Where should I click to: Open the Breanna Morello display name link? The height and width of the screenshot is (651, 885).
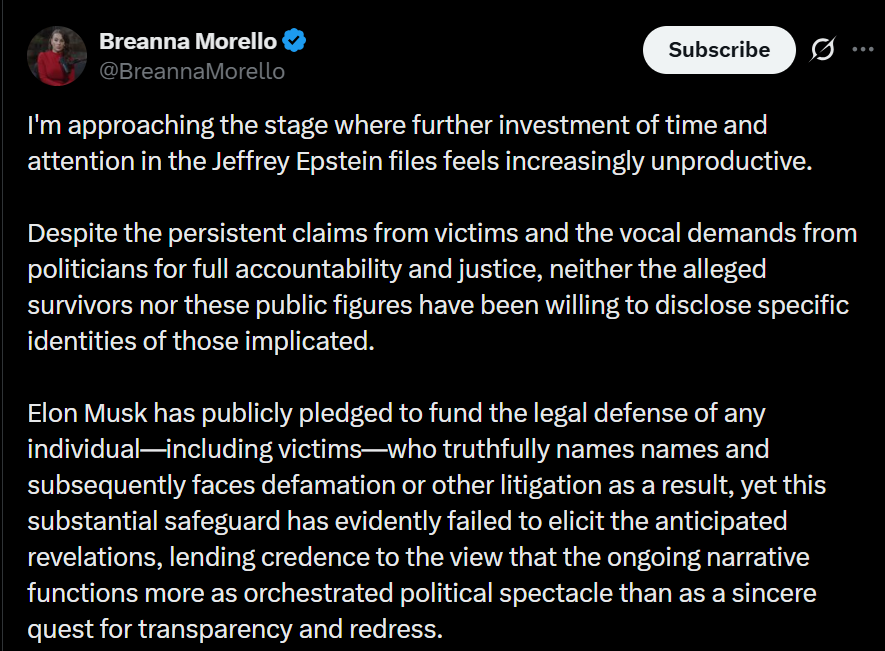point(188,41)
